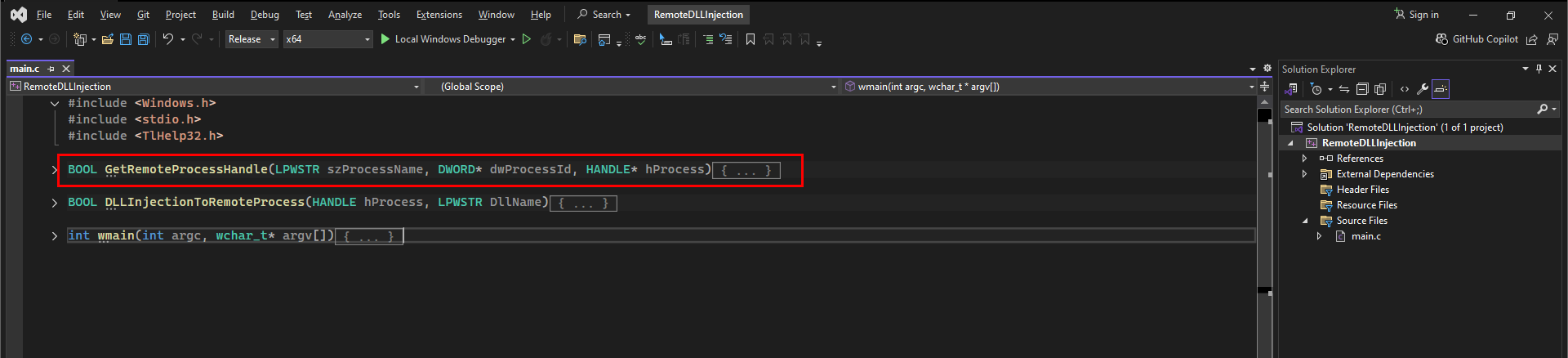Screen dimensions: 1568x358
Task: Open Properties wrench icon in Solution Explorer
Action: pos(1423,89)
